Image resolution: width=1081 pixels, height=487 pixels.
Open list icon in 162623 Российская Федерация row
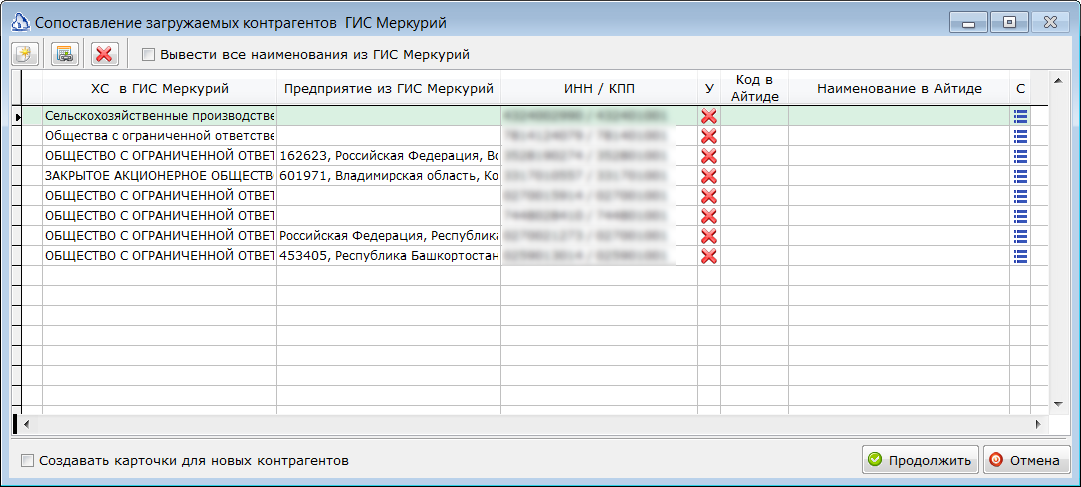pyautogui.click(x=1020, y=157)
